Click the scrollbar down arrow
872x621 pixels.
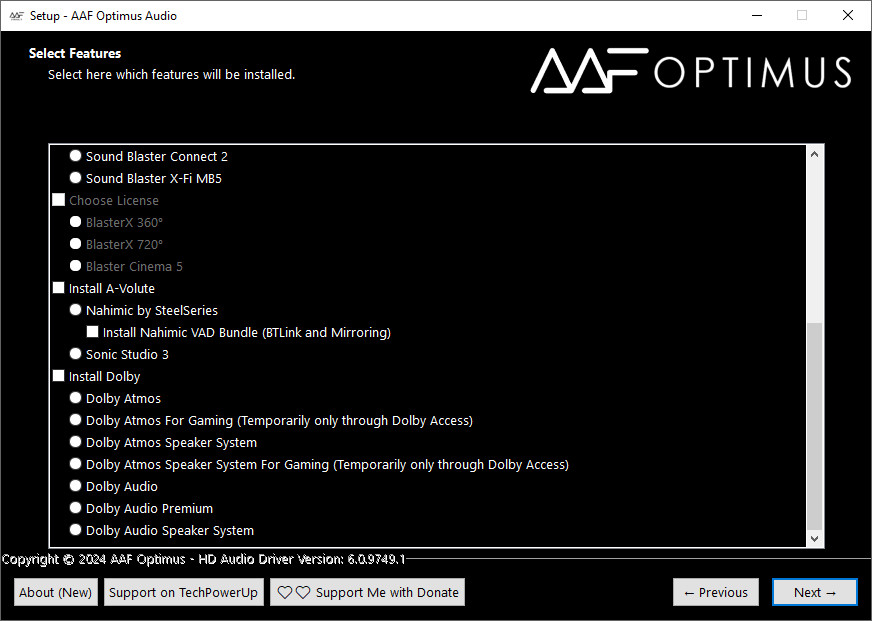coord(814,538)
